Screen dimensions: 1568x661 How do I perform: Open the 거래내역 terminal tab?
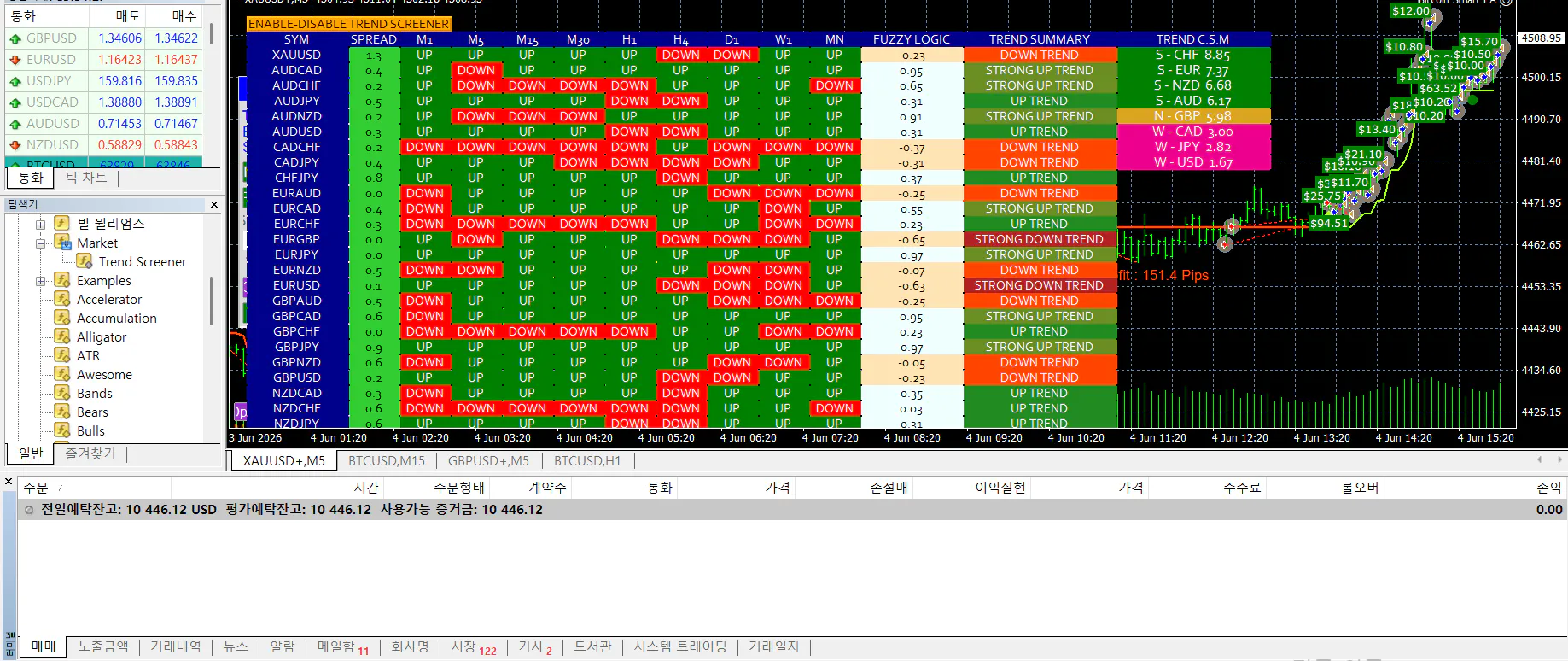[x=176, y=647]
